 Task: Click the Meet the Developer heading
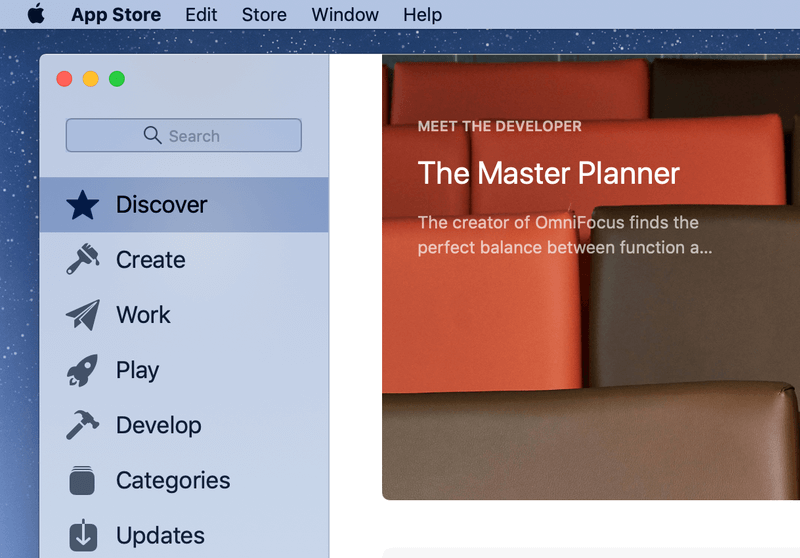[499, 126]
